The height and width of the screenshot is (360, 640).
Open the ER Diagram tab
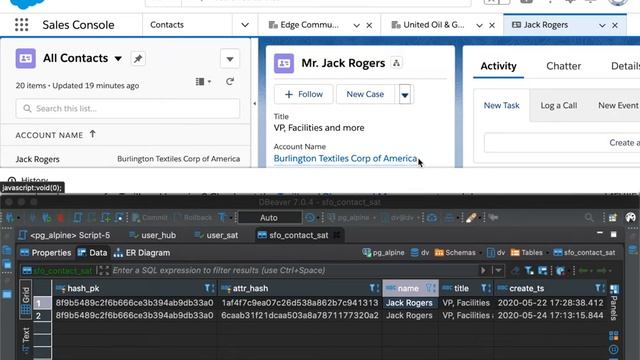tap(142, 253)
